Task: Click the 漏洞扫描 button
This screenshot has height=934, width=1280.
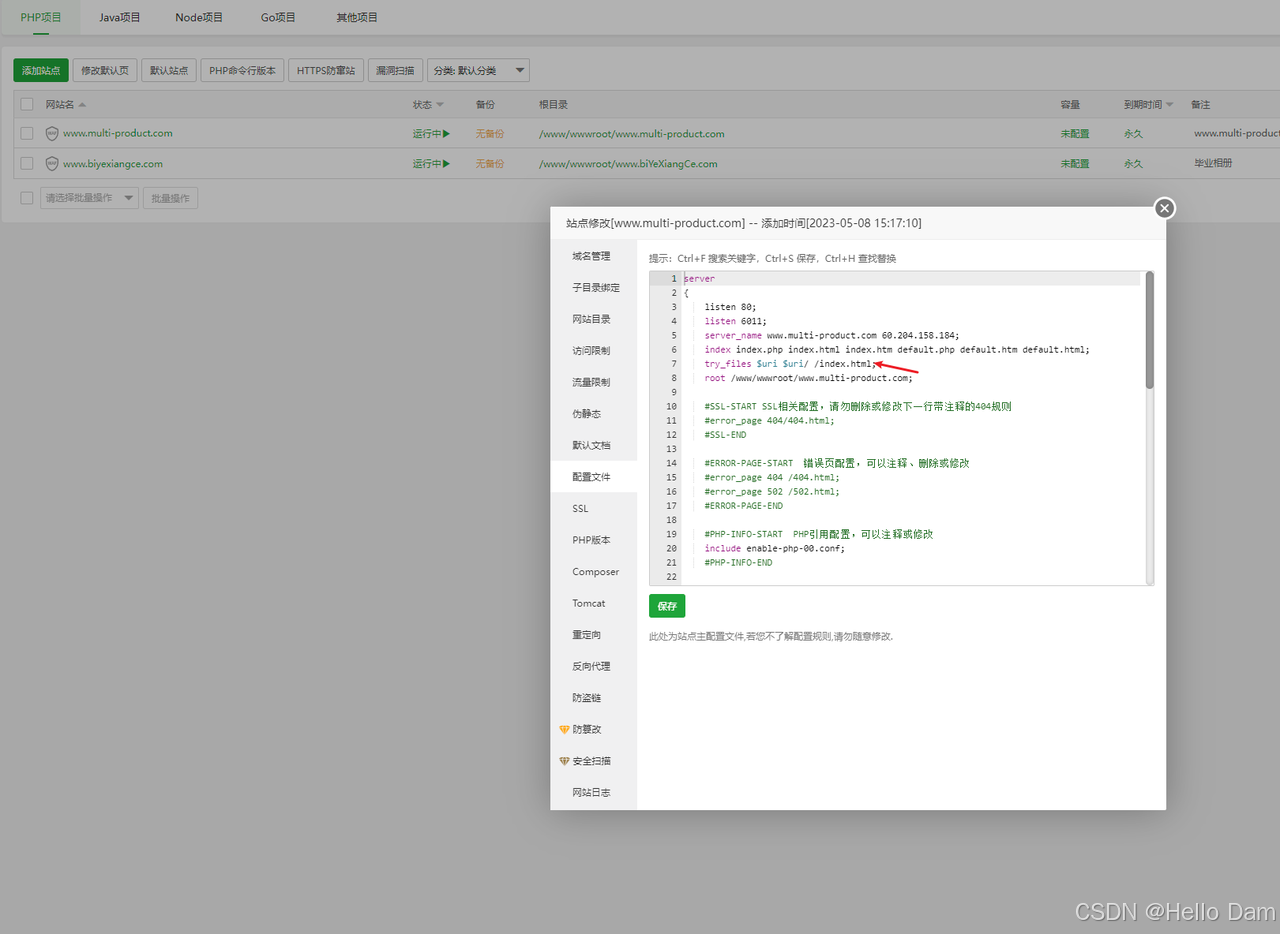Action: [395, 70]
